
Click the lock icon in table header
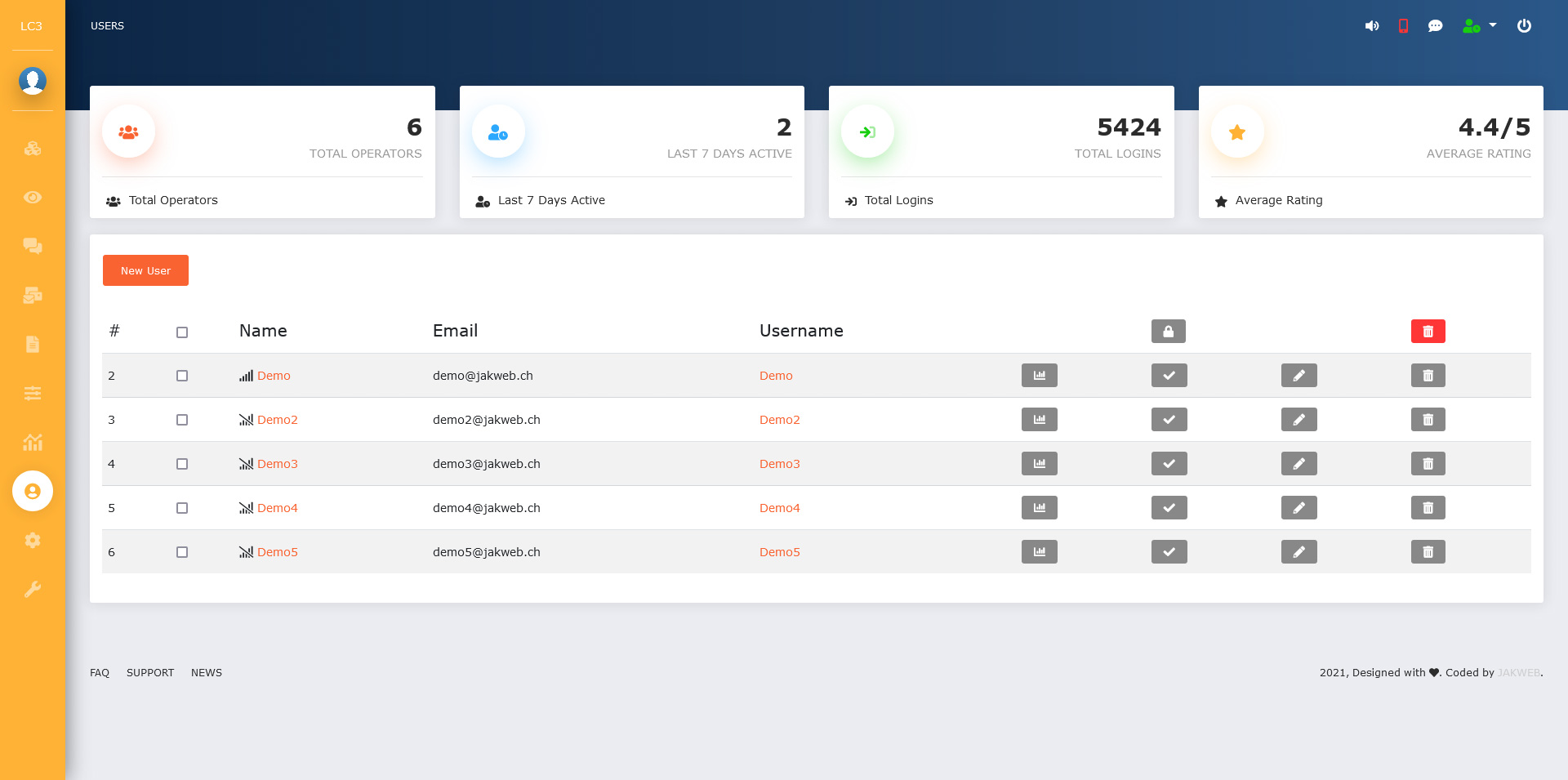point(1168,332)
